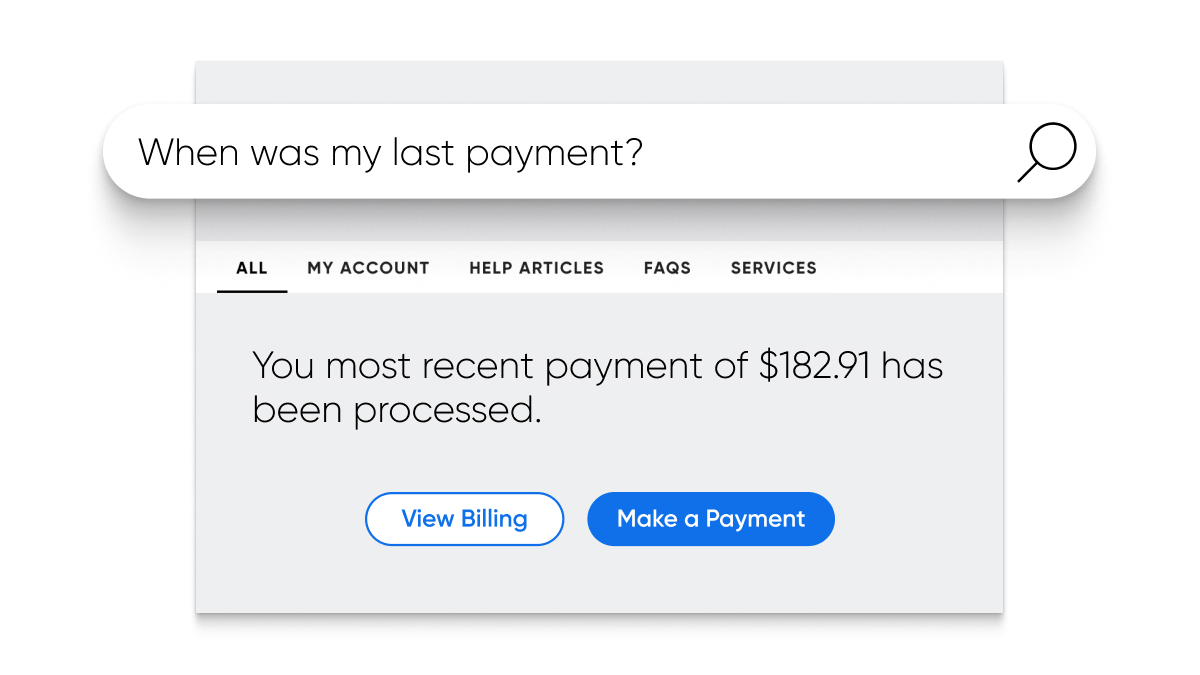The image size is (1200, 675).
Task: Click the gray panel beside Make a Payment
Action: pos(917,519)
